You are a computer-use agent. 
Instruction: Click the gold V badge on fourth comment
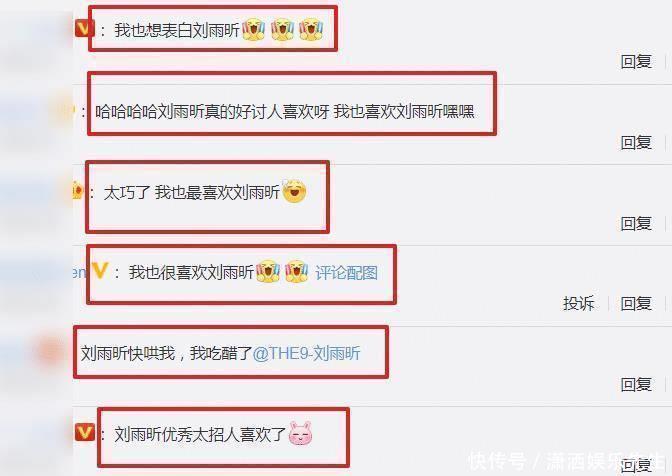[99, 270]
